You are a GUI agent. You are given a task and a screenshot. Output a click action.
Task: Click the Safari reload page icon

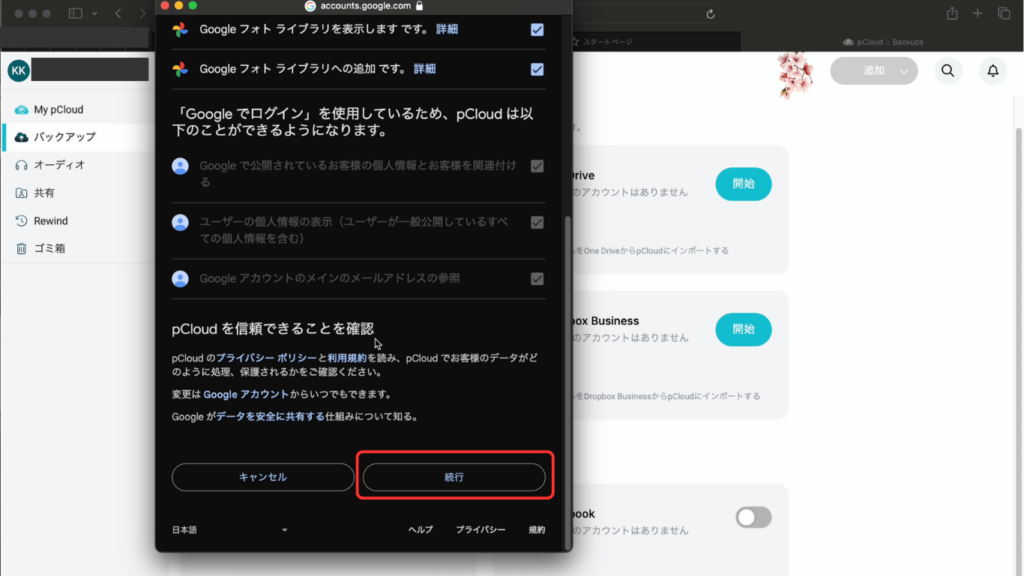711,14
